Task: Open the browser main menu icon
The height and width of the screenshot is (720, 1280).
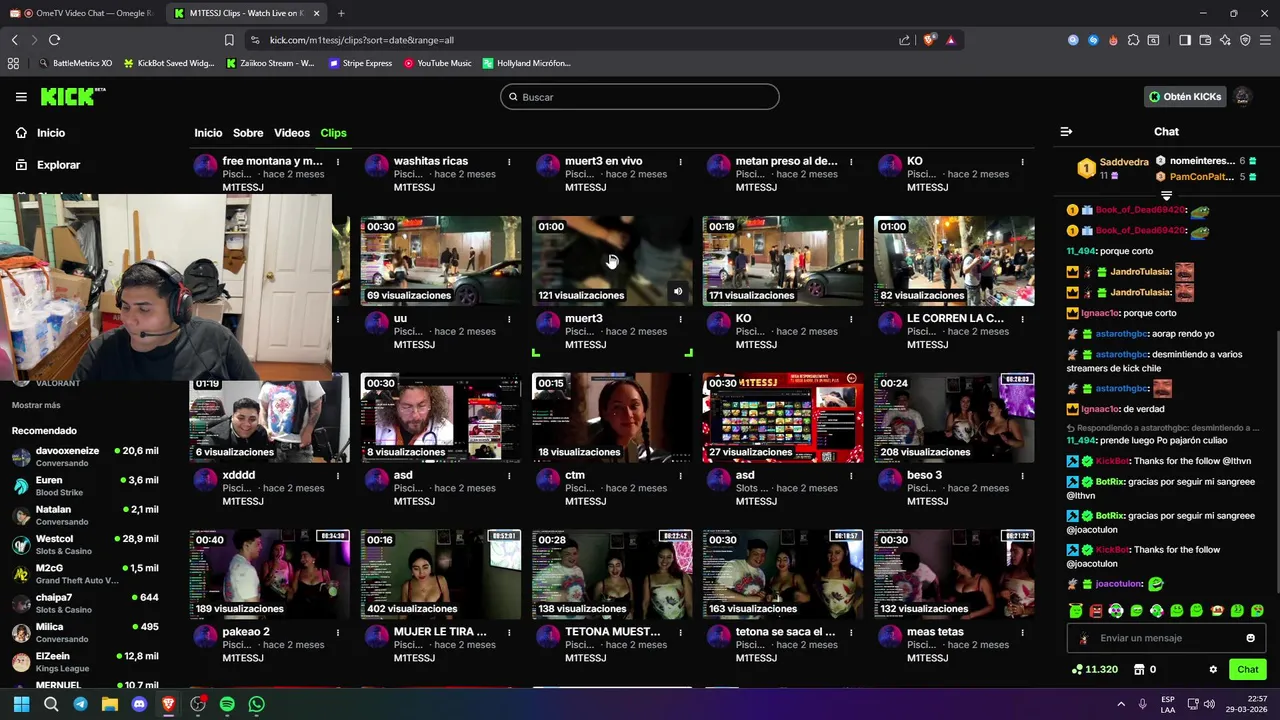Action: [x=1265, y=40]
